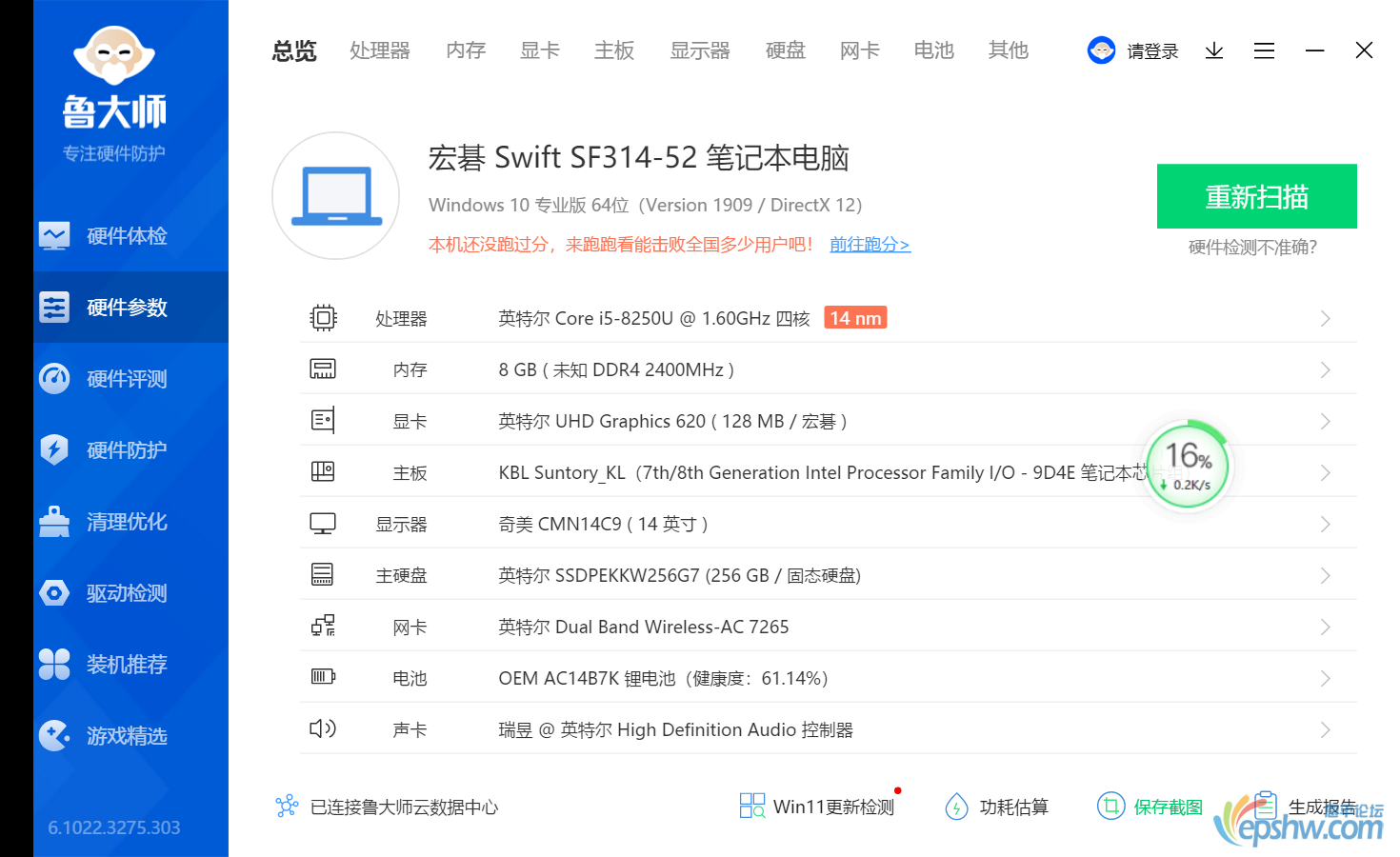The height and width of the screenshot is (857, 1400).
Task: Switch to the top 显卡 tab
Action: point(540,50)
